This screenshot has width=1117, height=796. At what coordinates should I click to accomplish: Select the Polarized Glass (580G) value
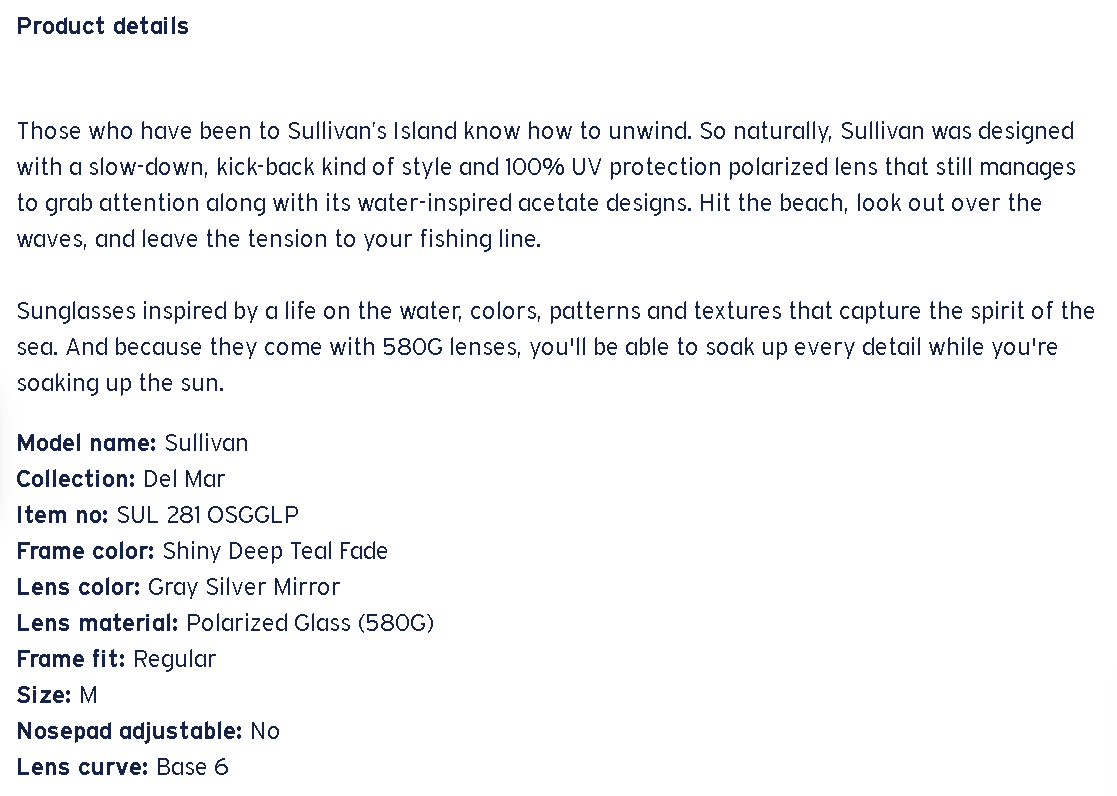click(x=310, y=623)
